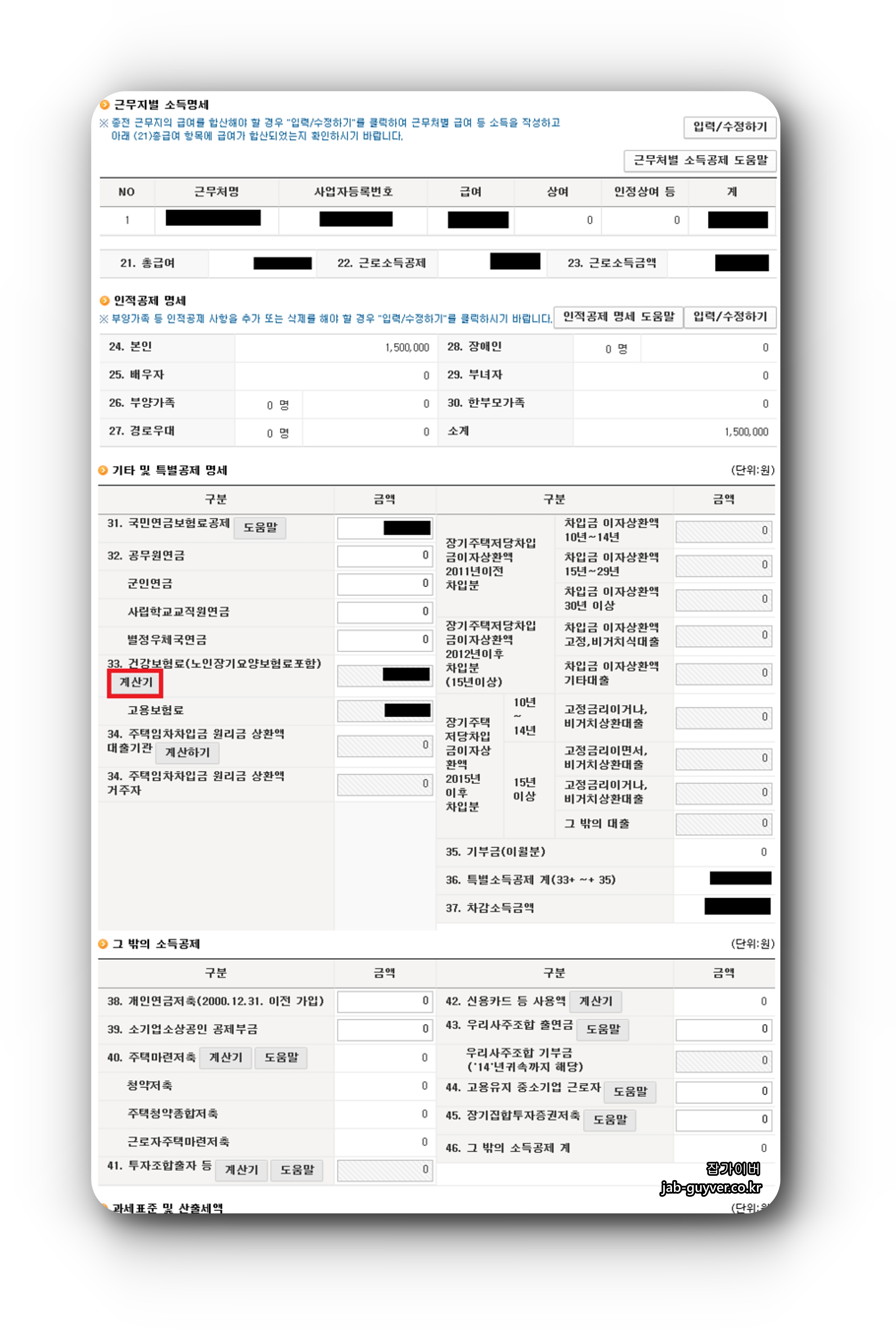Viewport: 896px width, 1329px height.
Task: Open 도움말 for 주택마련저축
Action: click(281, 1058)
